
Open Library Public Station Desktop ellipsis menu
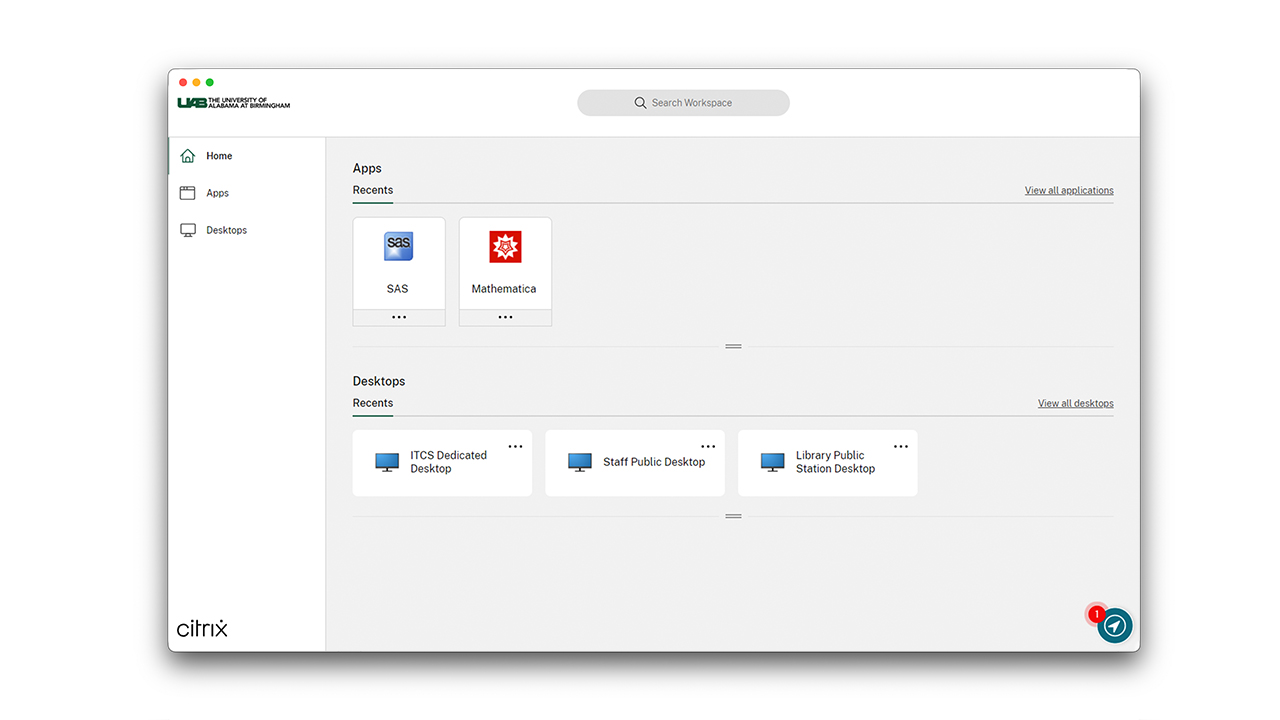pyautogui.click(x=901, y=447)
